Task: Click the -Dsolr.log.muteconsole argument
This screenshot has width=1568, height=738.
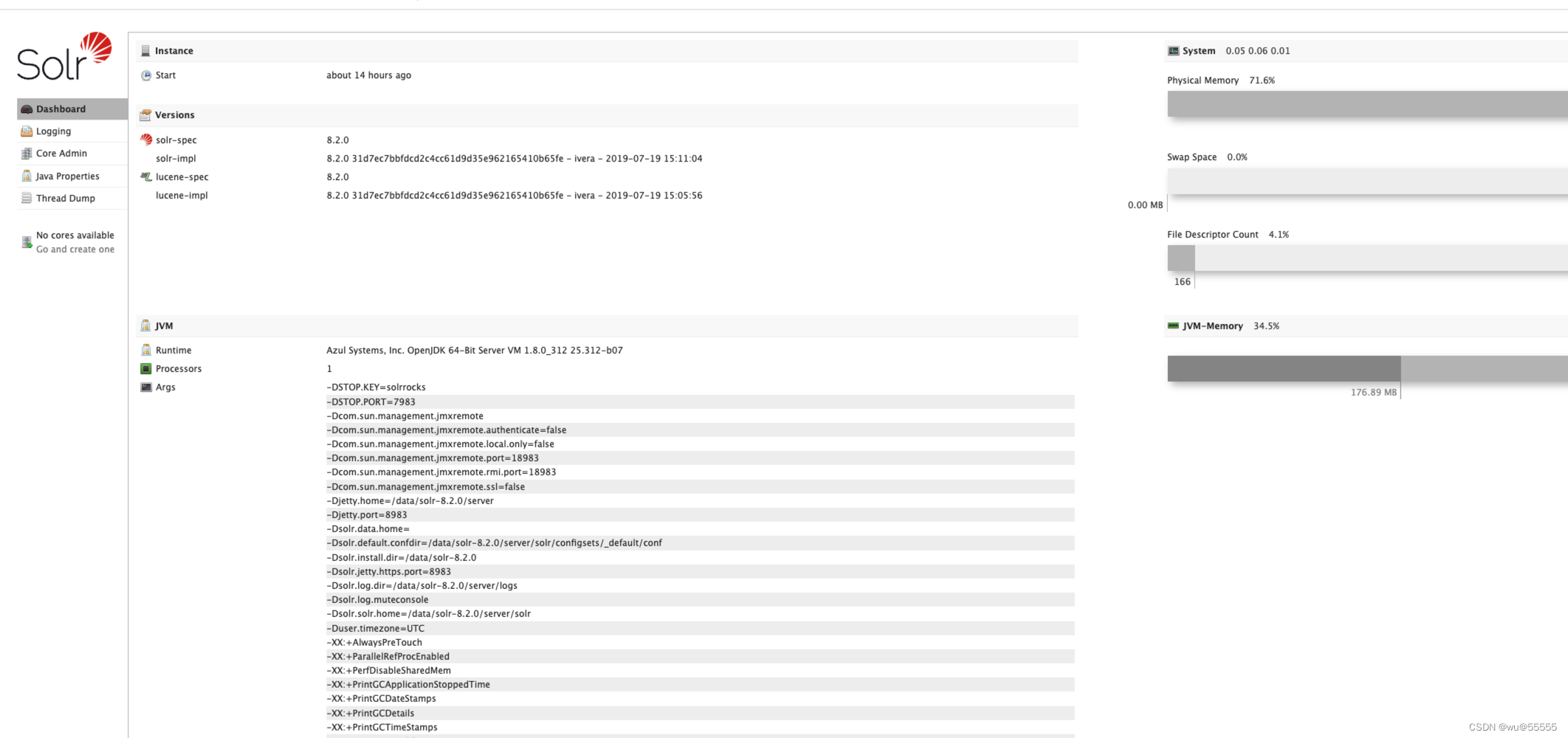Action: point(700,599)
